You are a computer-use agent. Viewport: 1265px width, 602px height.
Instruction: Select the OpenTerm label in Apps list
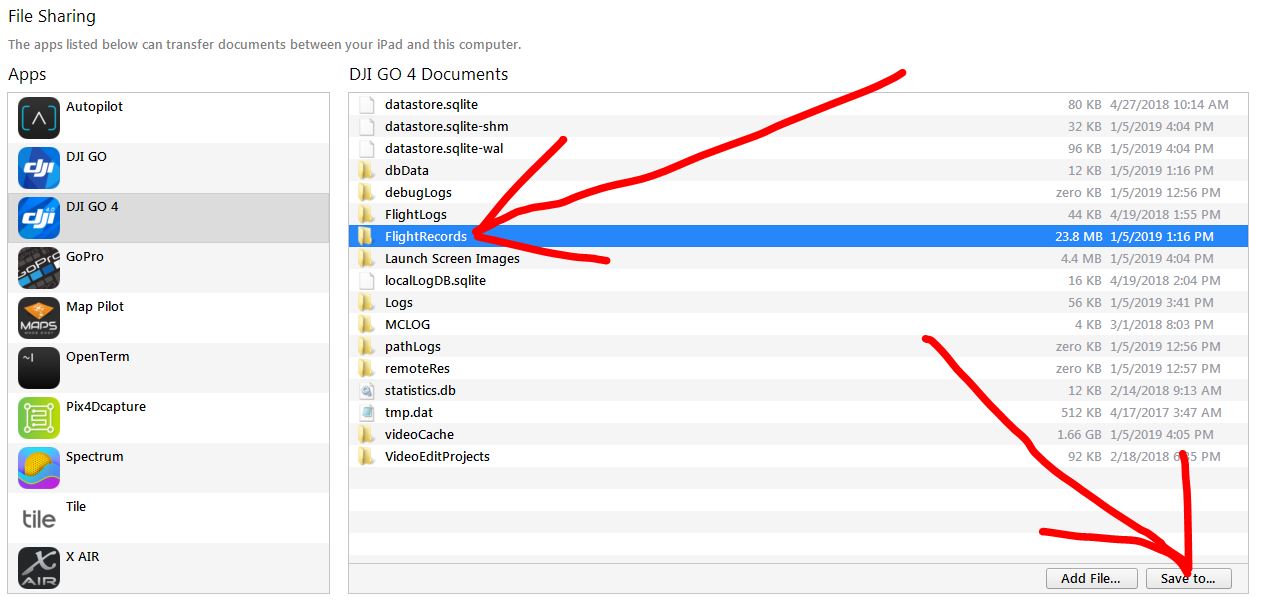[98, 356]
